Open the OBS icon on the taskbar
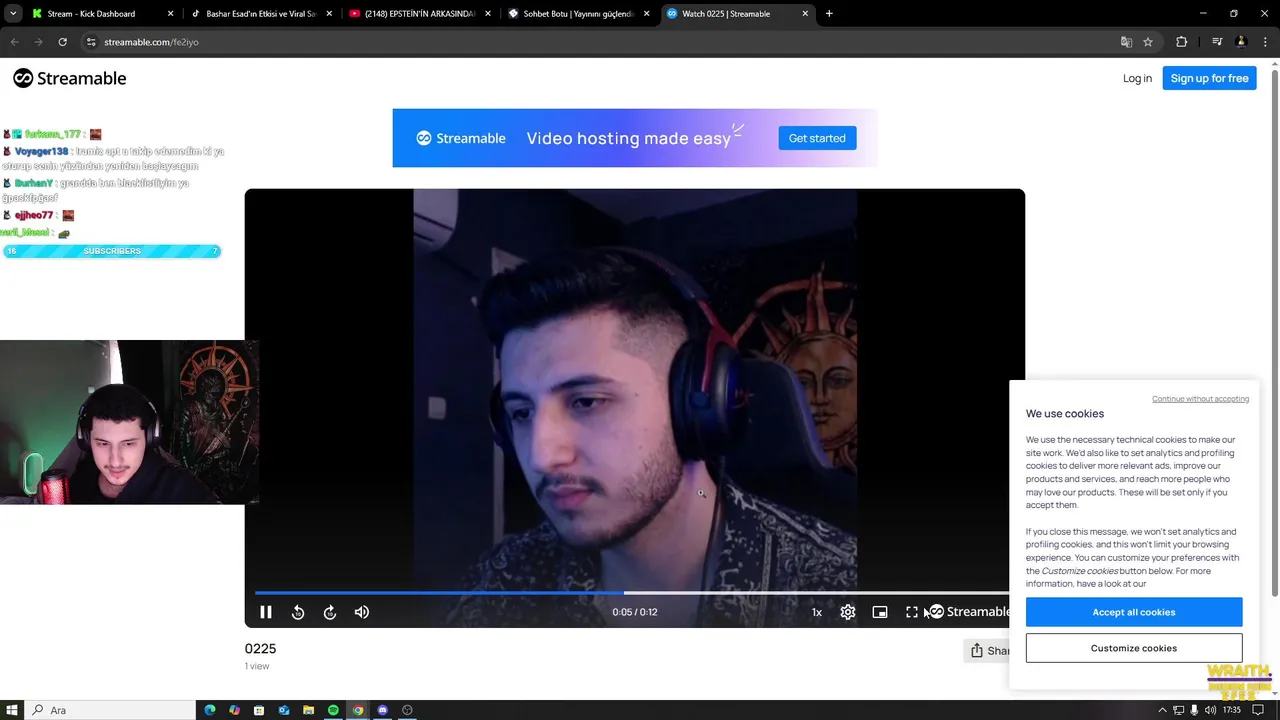This screenshot has height=720, width=1280. 407,710
